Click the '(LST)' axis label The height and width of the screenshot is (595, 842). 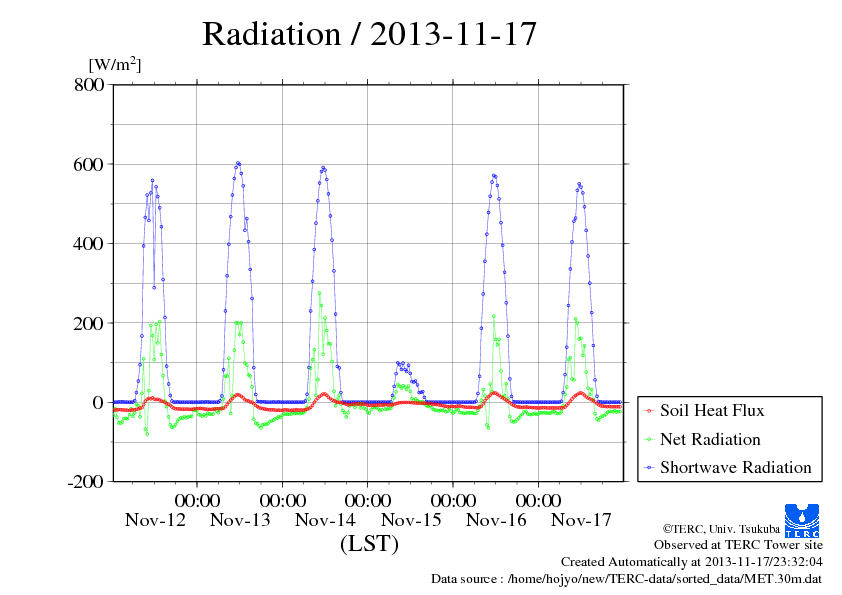click(369, 543)
